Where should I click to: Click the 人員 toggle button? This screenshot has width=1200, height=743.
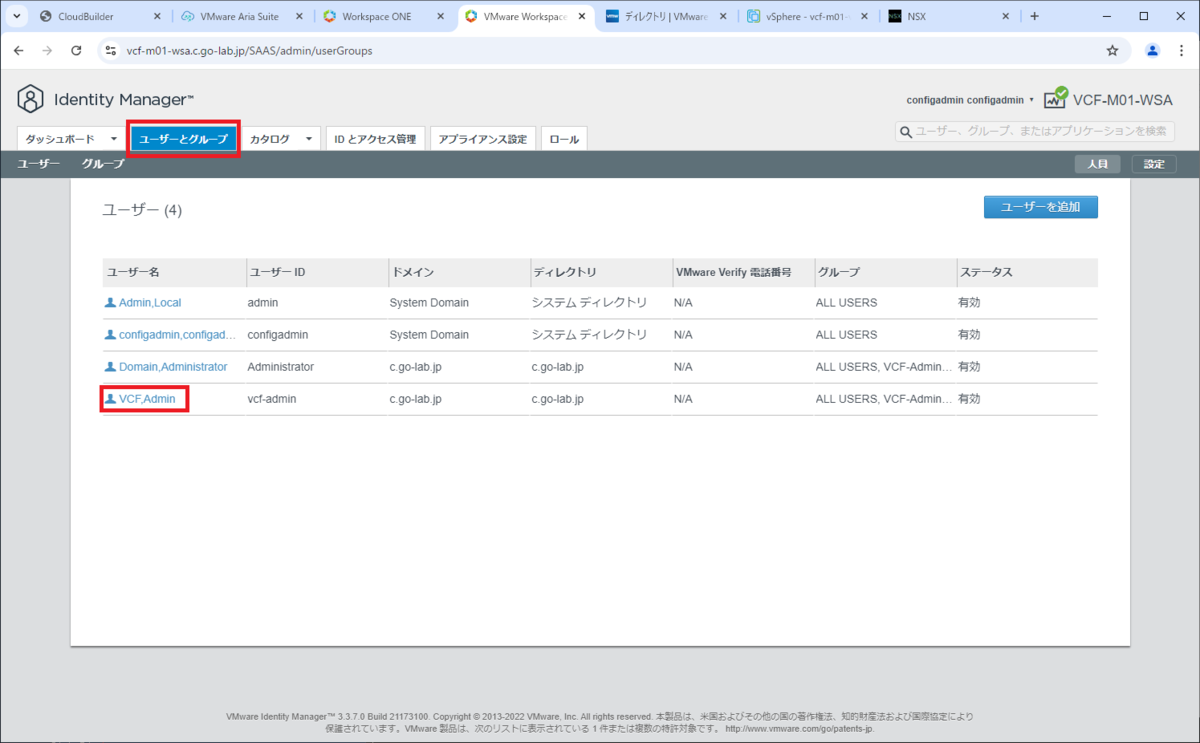pyautogui.click(x=1098, y=164)
